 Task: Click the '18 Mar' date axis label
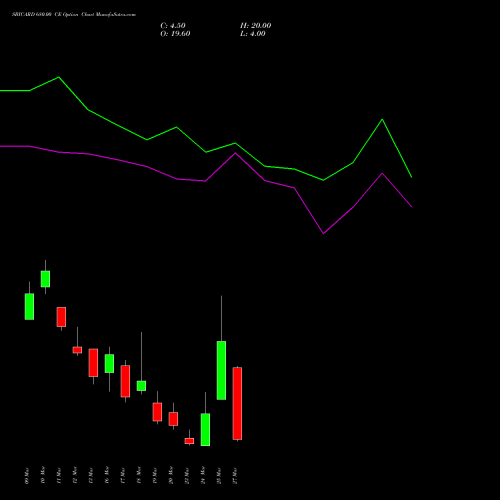coord(139,476)
